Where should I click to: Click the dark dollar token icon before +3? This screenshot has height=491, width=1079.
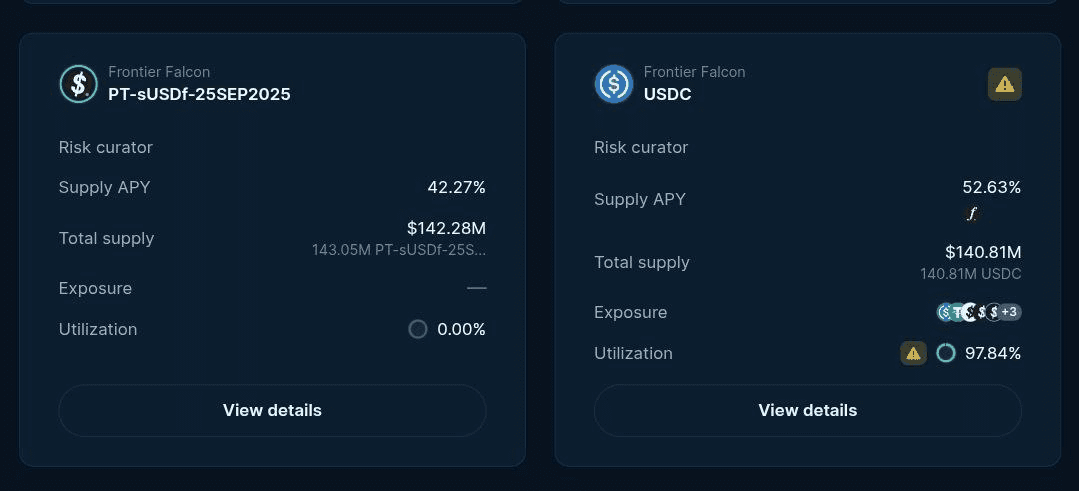pyautogui.click(x=994, y=312)
